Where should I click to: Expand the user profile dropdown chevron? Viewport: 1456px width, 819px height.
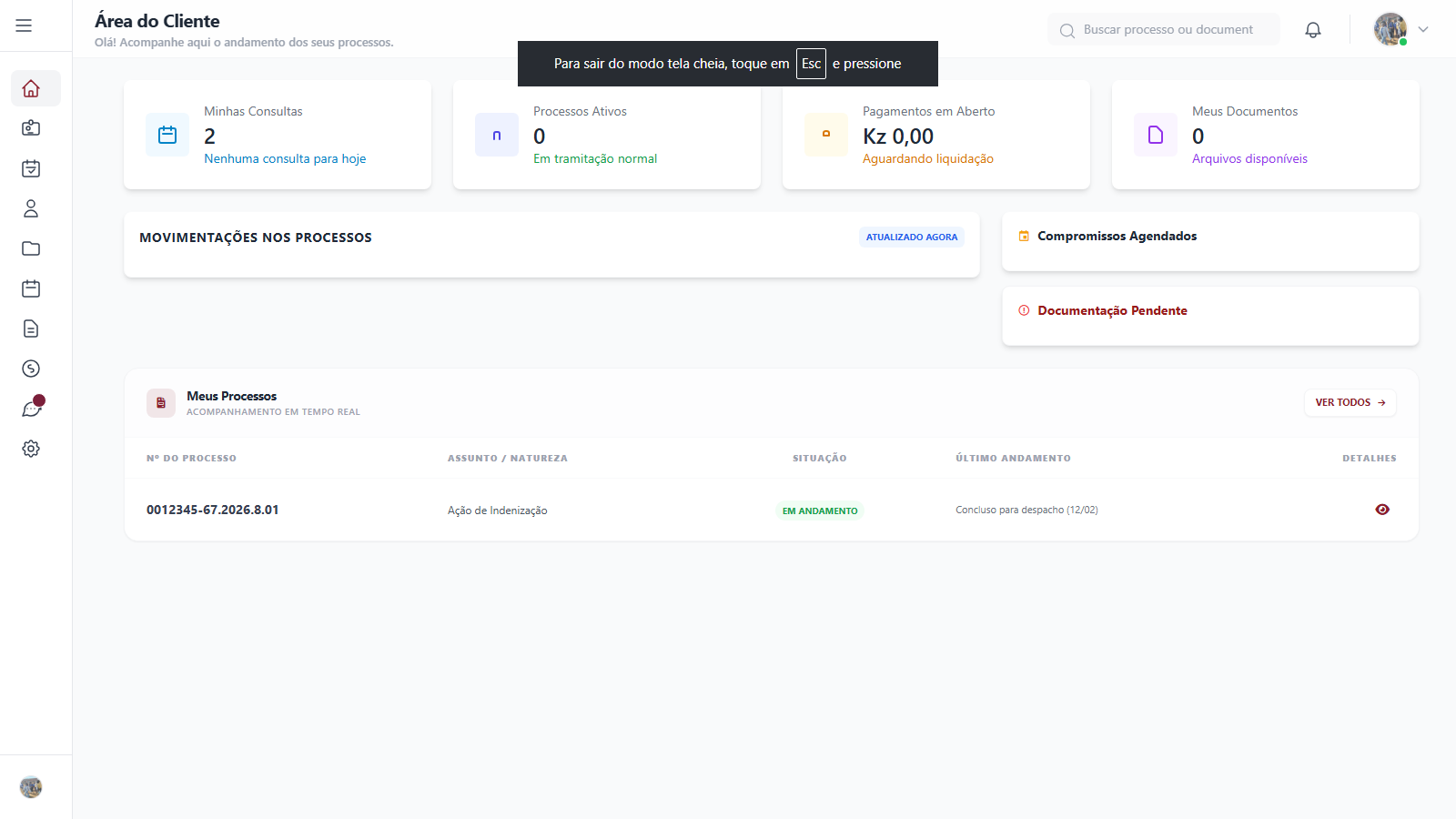click(x=1423, y=29)
